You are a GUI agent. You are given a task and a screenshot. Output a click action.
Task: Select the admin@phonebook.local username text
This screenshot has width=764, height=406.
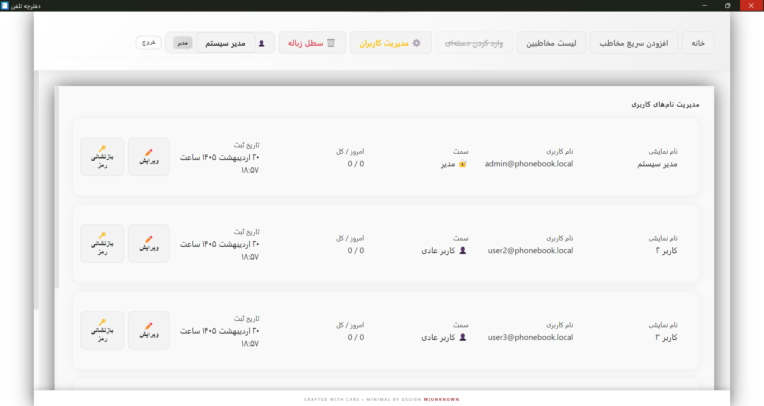coord(529,164)
